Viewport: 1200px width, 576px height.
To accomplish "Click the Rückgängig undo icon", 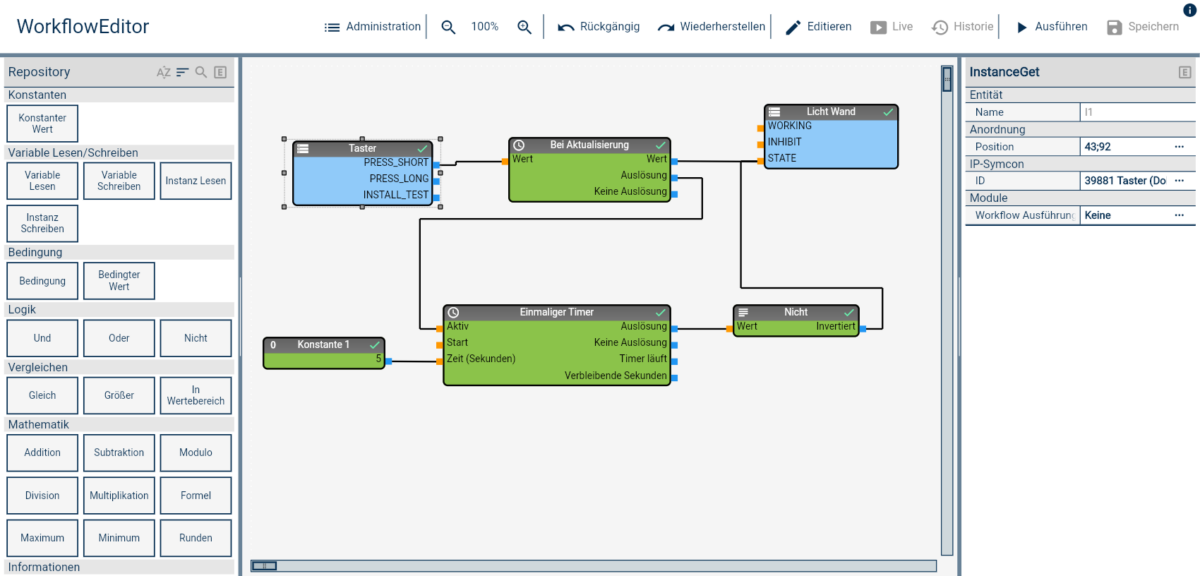I will click(566, 26).
